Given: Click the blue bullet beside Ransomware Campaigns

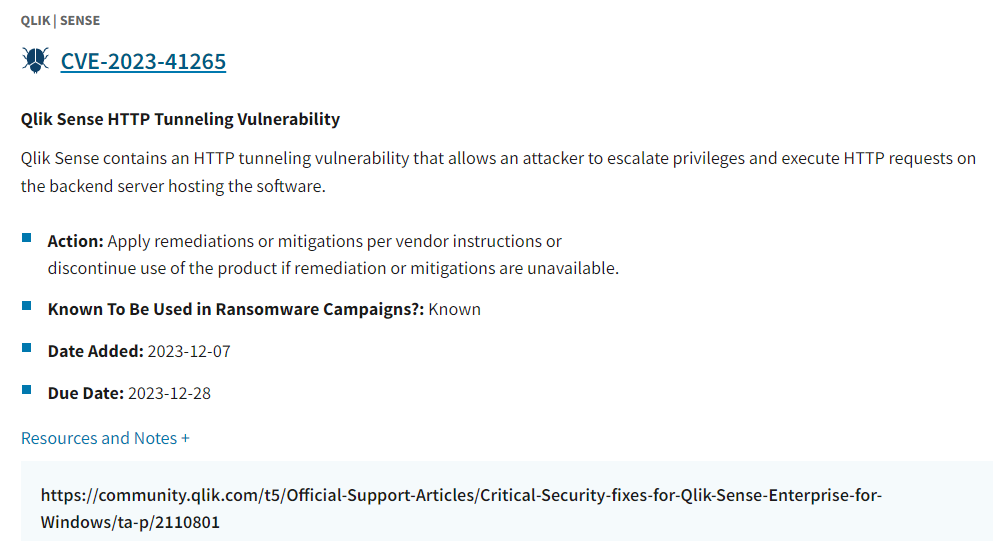Looking at the screenshot, I should 27,306.
